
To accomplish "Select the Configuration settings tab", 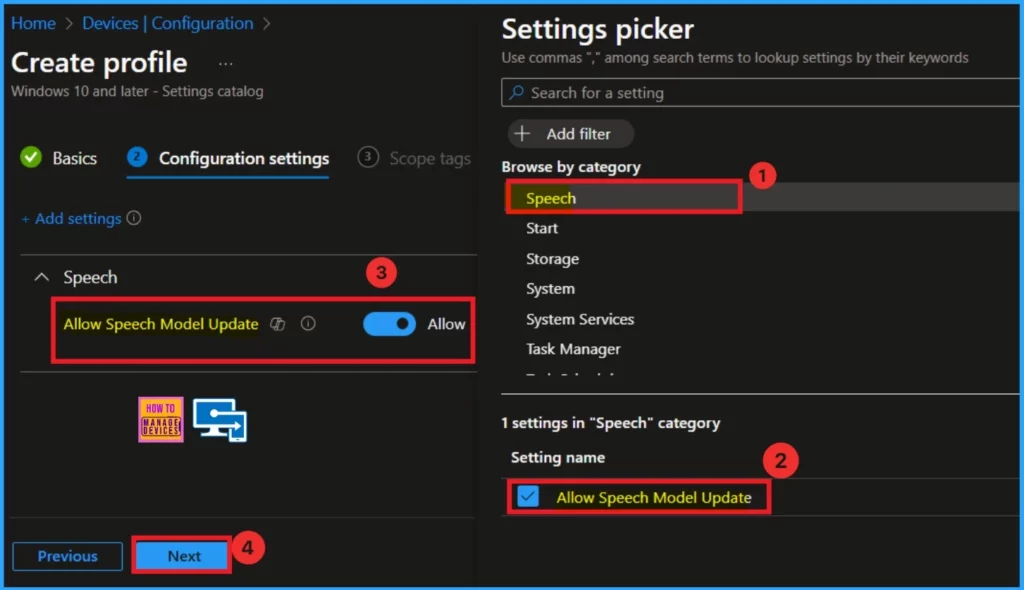I will (228, 158).
